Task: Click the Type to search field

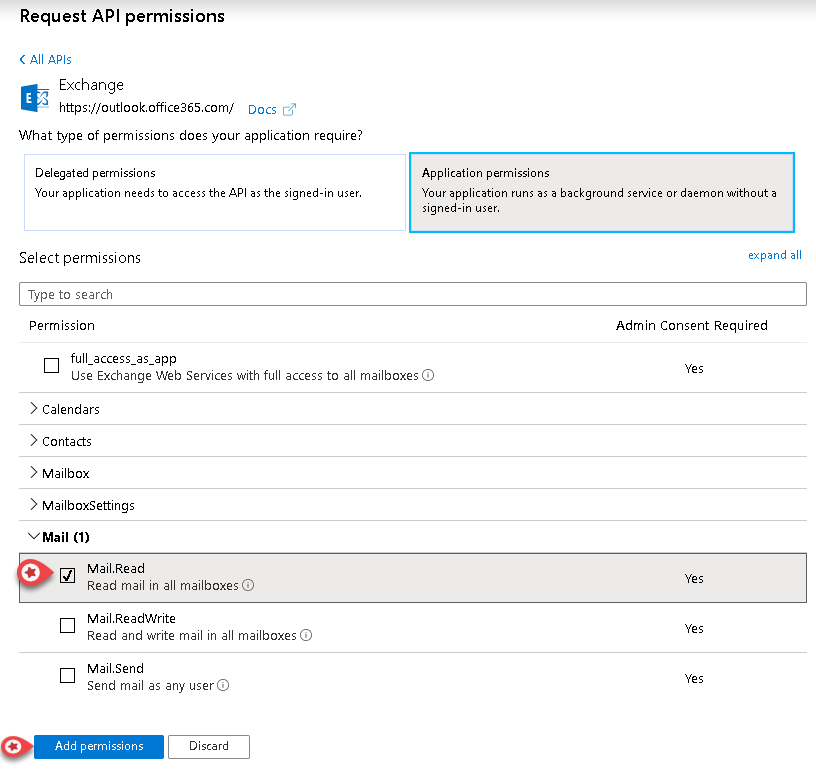Action: (412, 294)
